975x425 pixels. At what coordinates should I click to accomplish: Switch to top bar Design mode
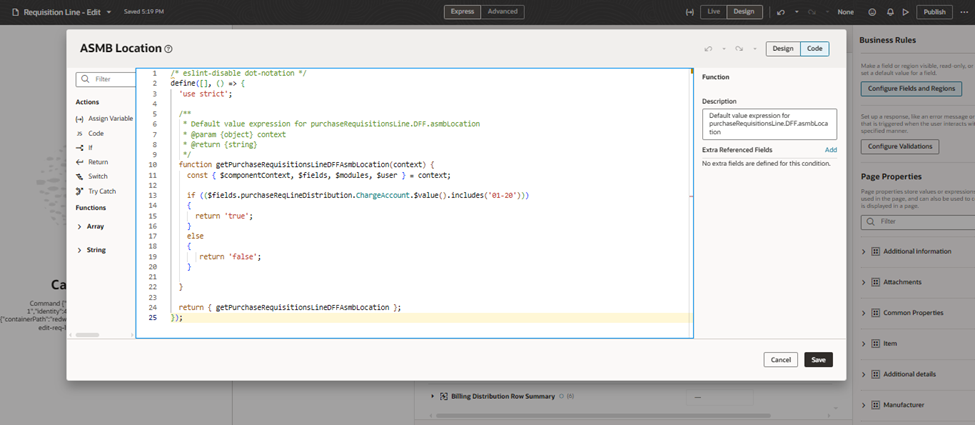tap(744, 12)
